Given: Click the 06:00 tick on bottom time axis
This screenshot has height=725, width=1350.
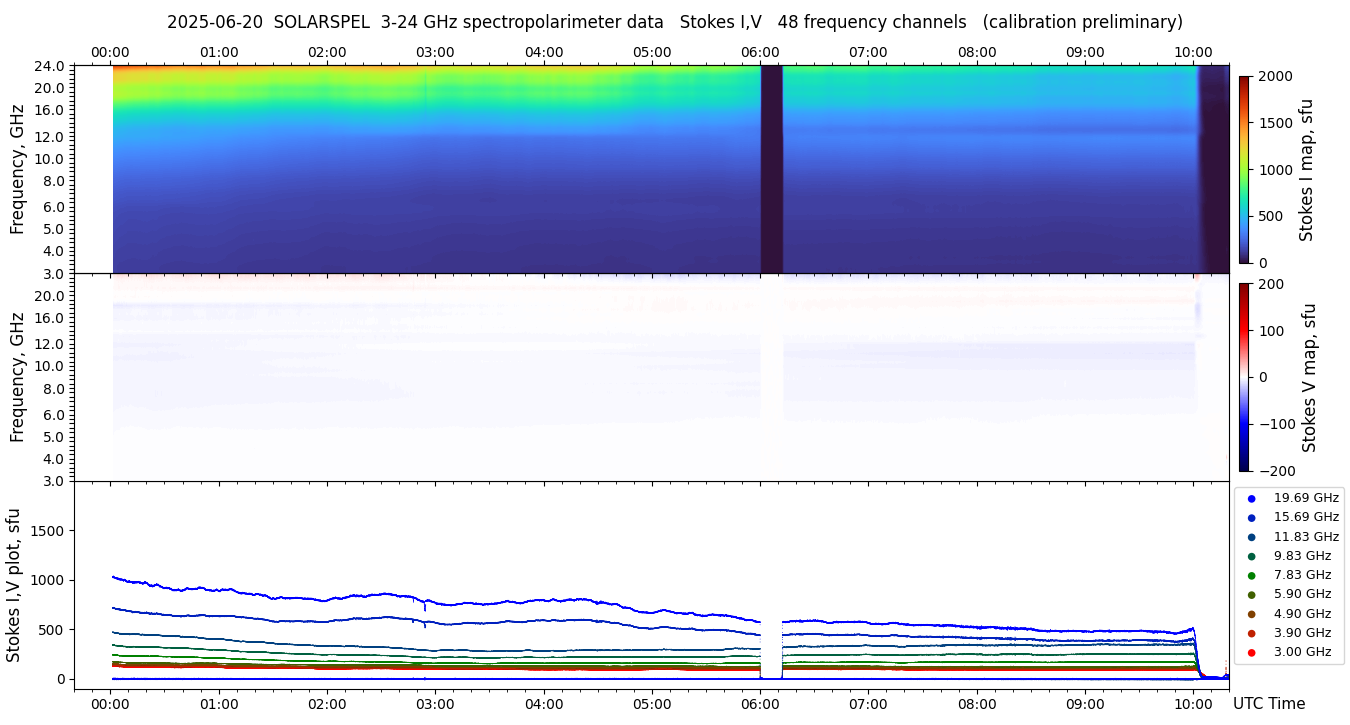Looking at the screenshot, I should (760, 689).
